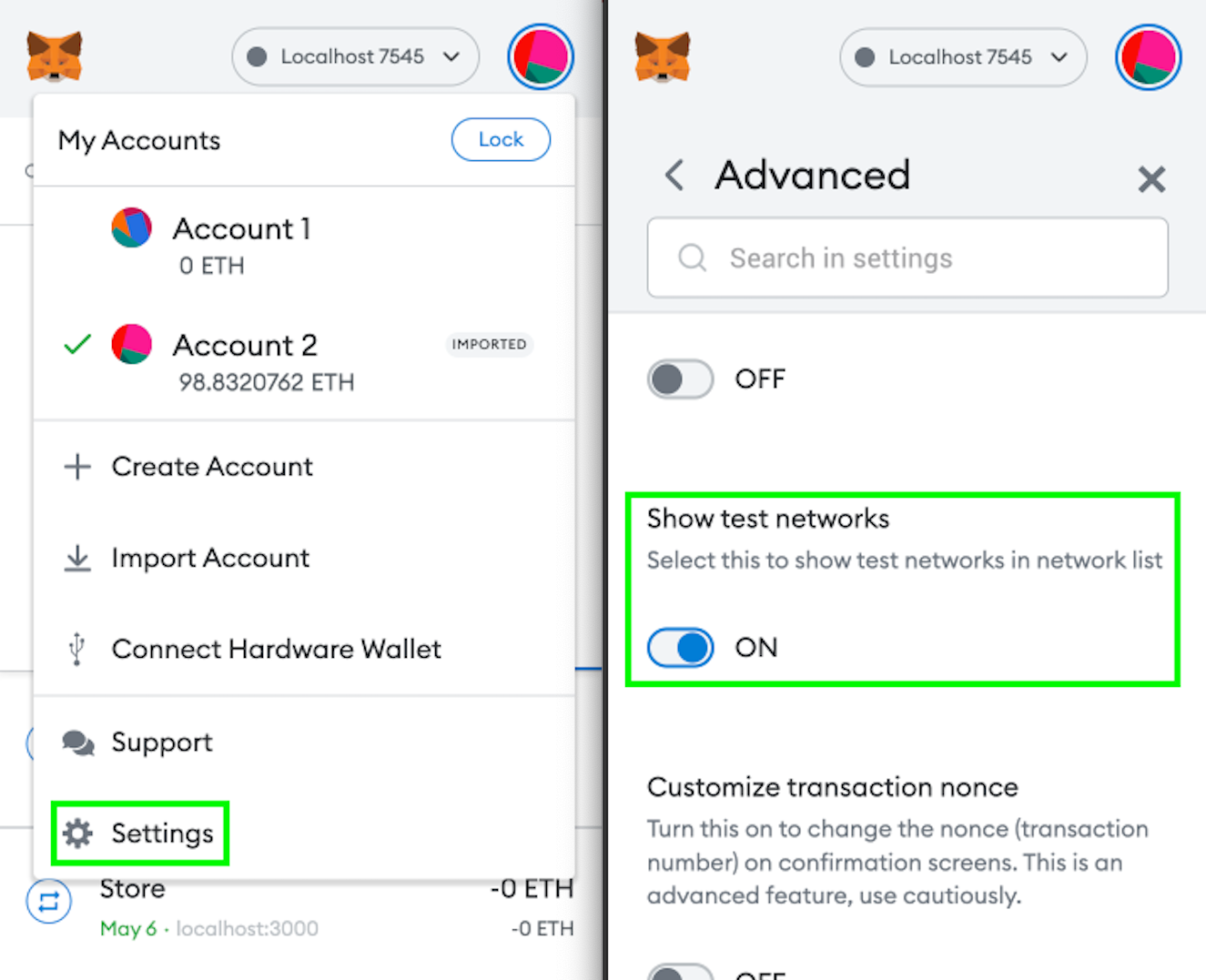Toggle the switch below Customize transaction nonce

680,972
